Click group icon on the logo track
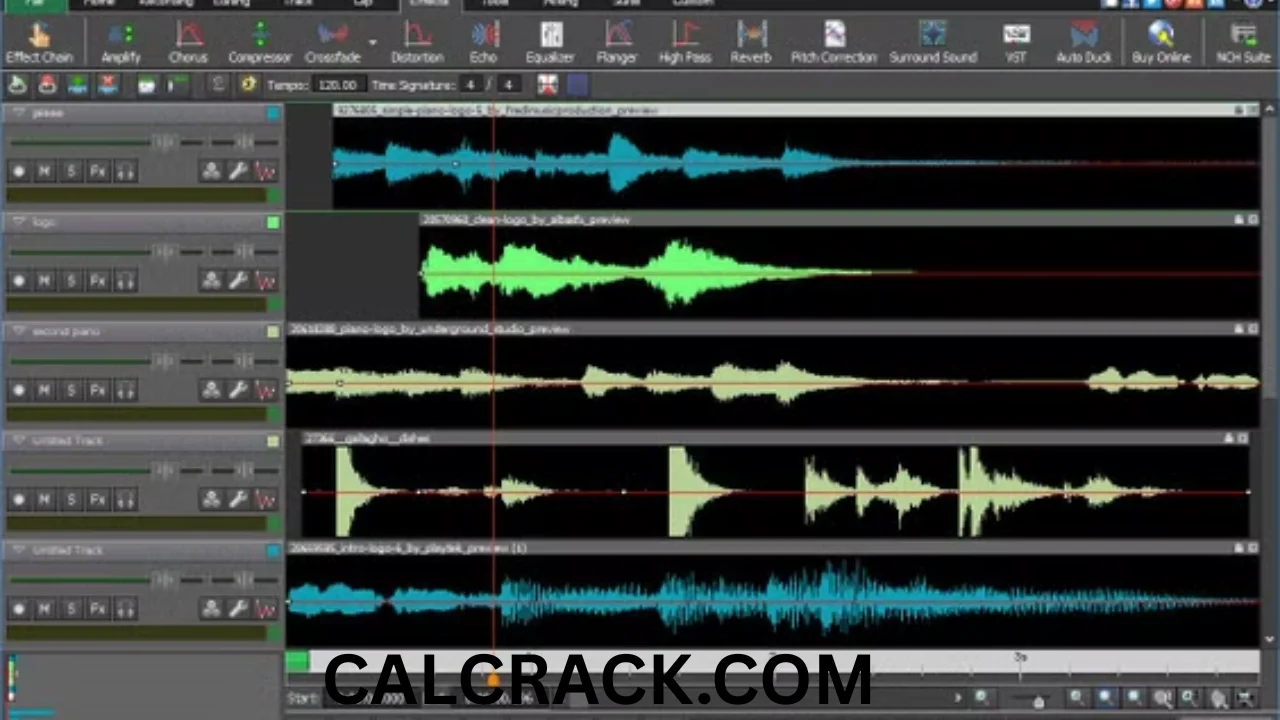 click(211, 281)
